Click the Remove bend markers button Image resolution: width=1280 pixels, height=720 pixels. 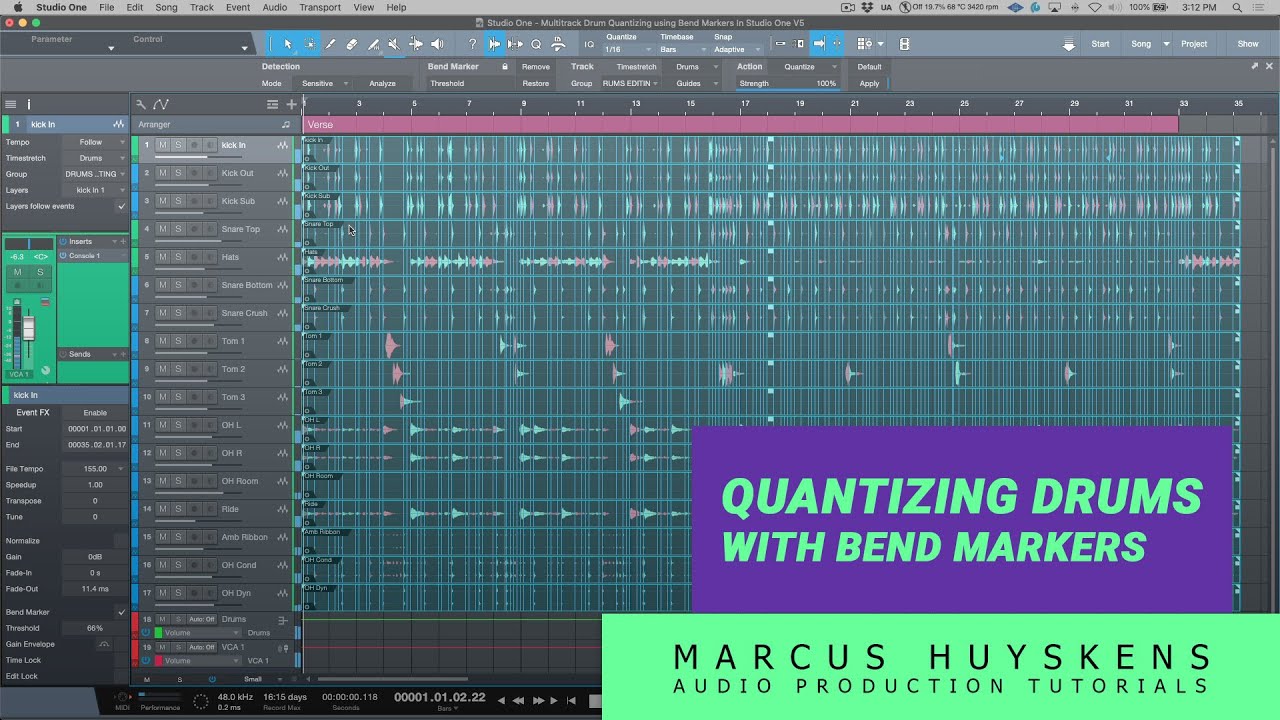click(x=536, y=67)
